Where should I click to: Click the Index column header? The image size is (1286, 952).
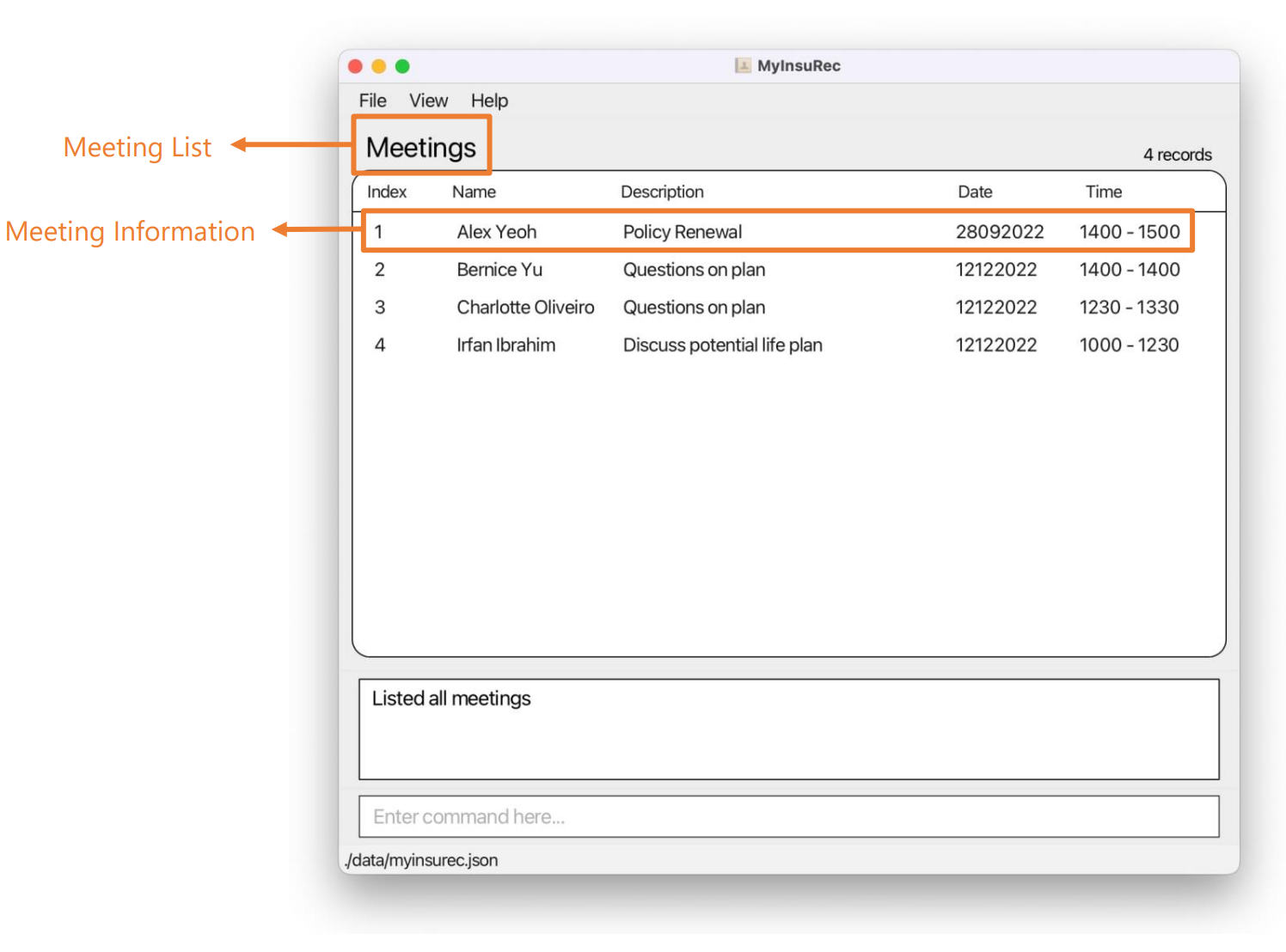pos(387,192)
